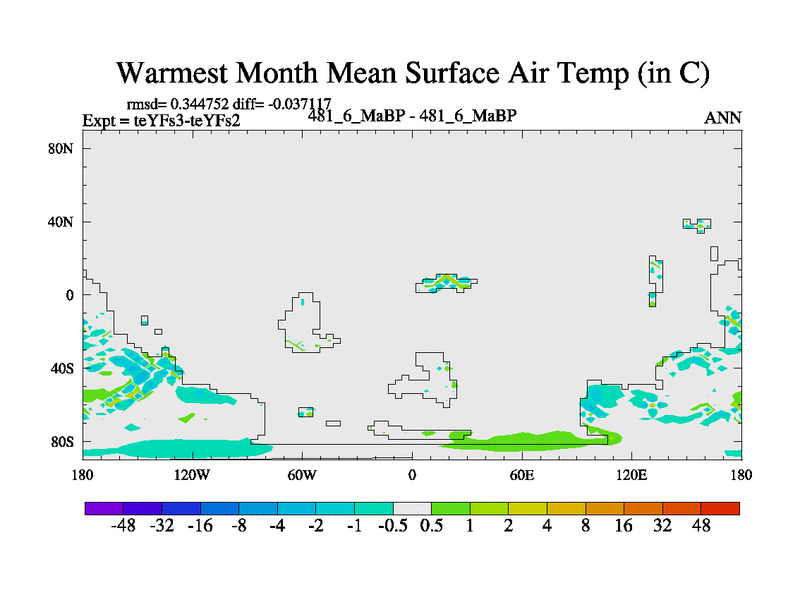The height and width of the screenshot is (600, 800).
Task: Click the 80N latitude axis label
Action: coord(64,148)
